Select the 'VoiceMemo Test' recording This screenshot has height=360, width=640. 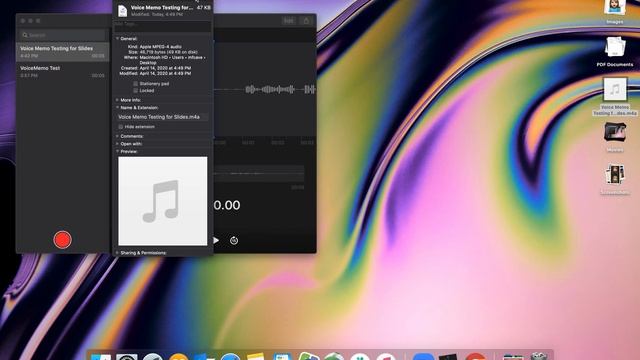pyautogui.click(x=62, y=71)
